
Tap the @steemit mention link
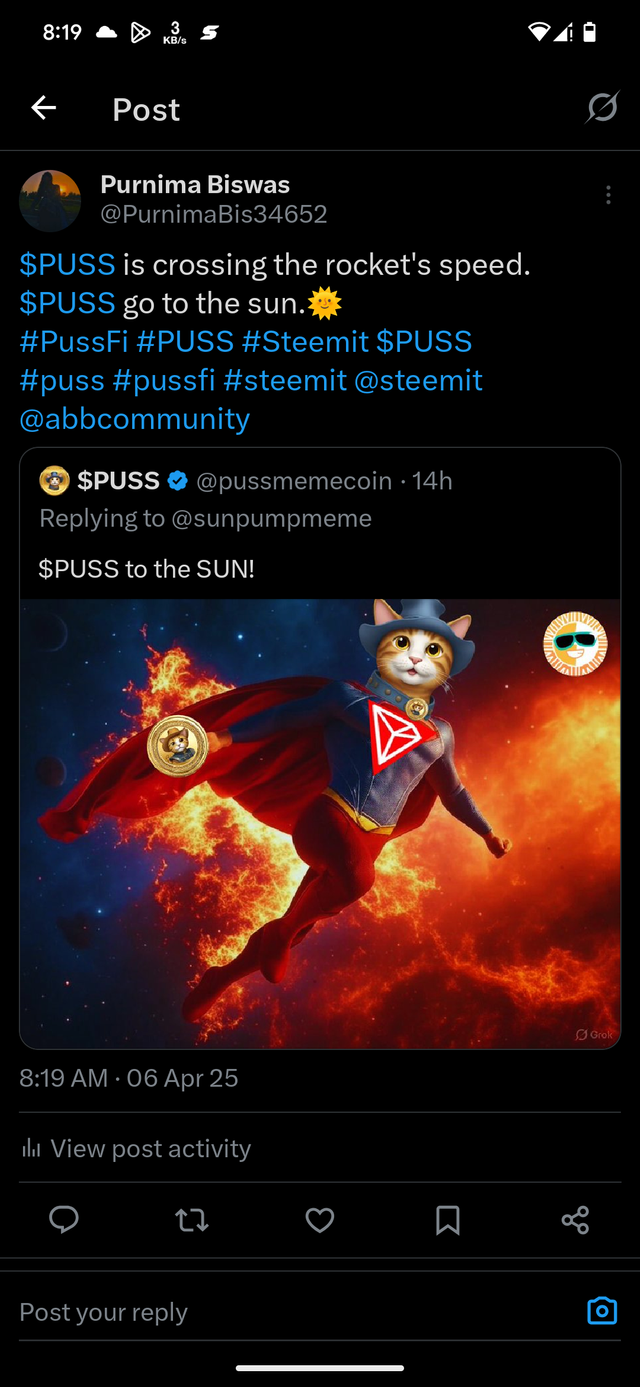(x=418, y=381)
